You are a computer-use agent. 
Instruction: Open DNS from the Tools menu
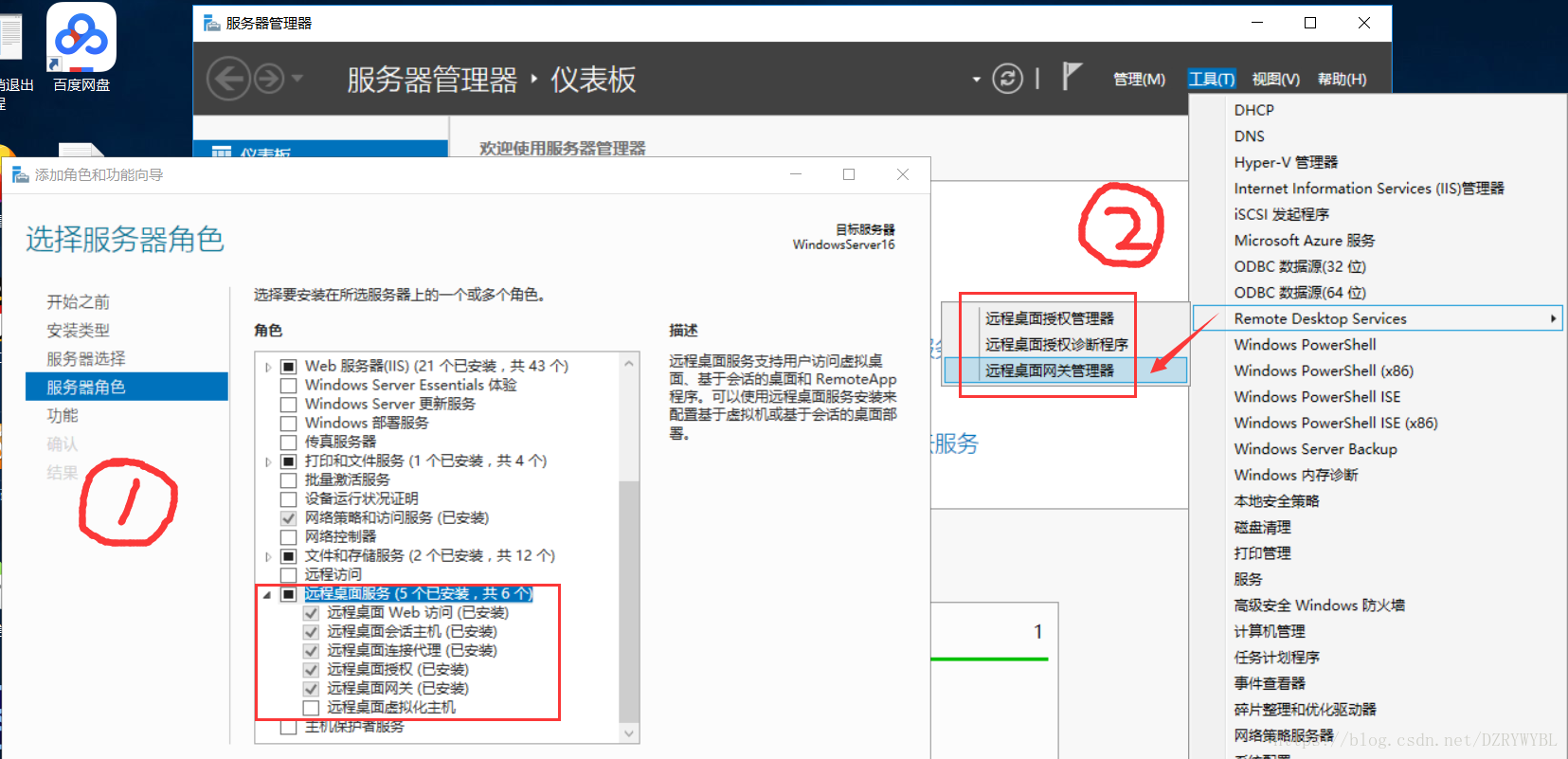pos(1249,136)
